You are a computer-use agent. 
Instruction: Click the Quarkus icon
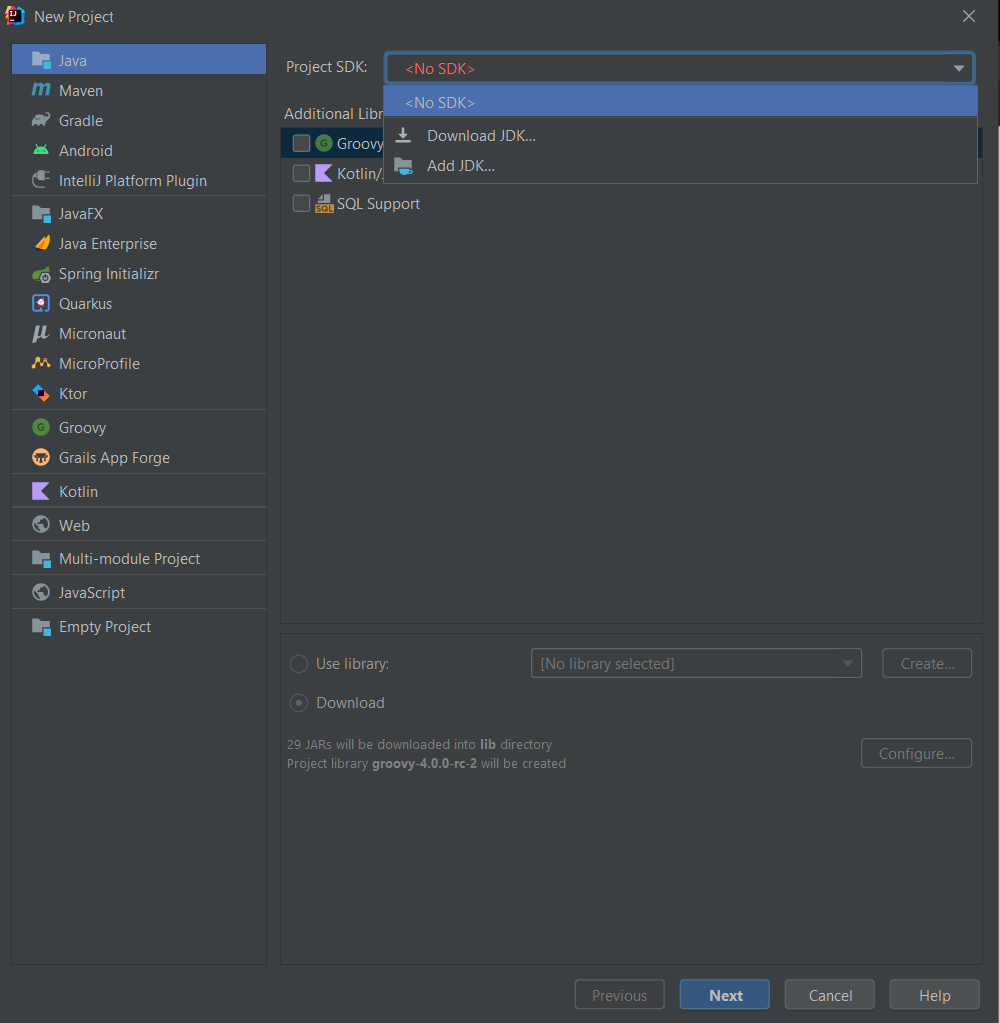click(41, 303)
